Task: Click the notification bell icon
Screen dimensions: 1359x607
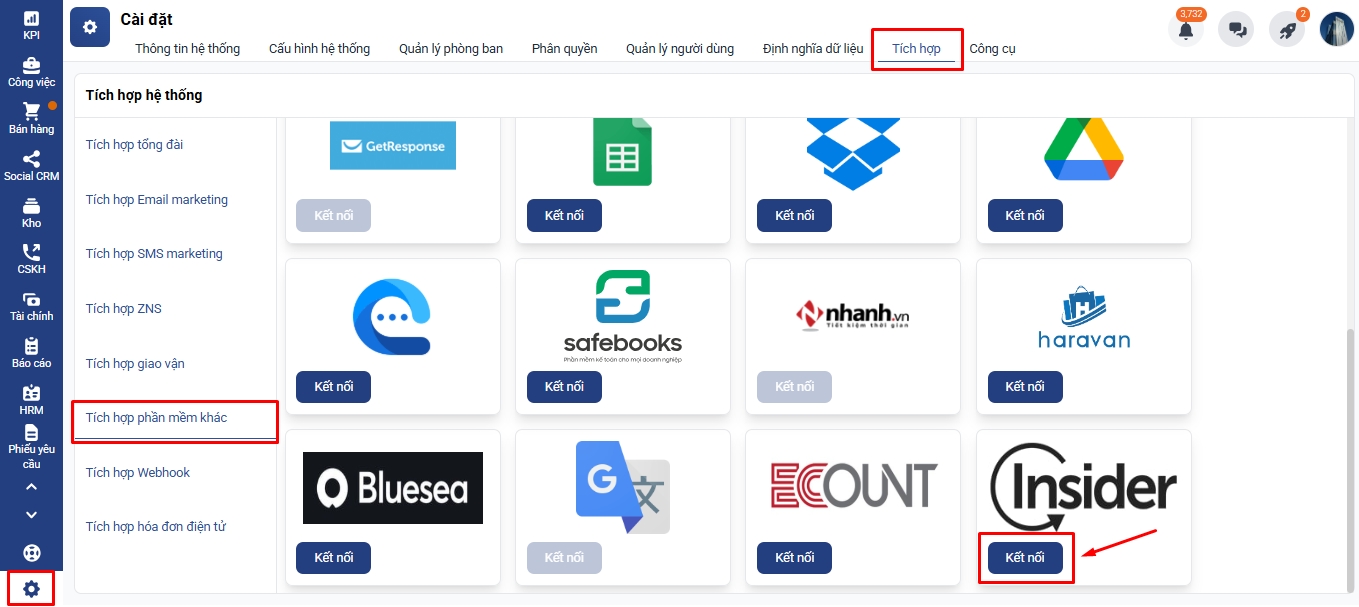Action: tap(1186, 29)
